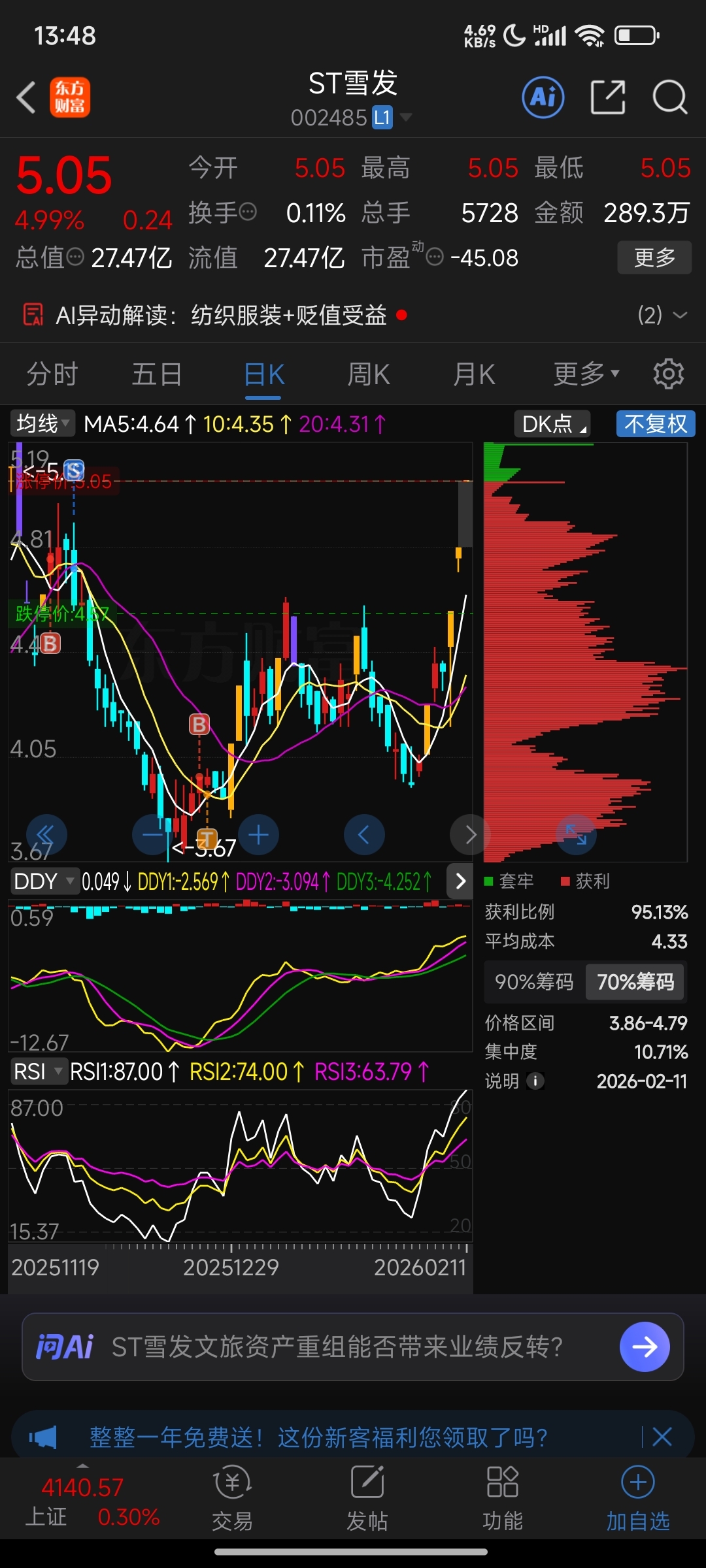Tap the date 2026-02-11 text
The width and height of the screenshot is (706, 1568).
(642, 1081)
